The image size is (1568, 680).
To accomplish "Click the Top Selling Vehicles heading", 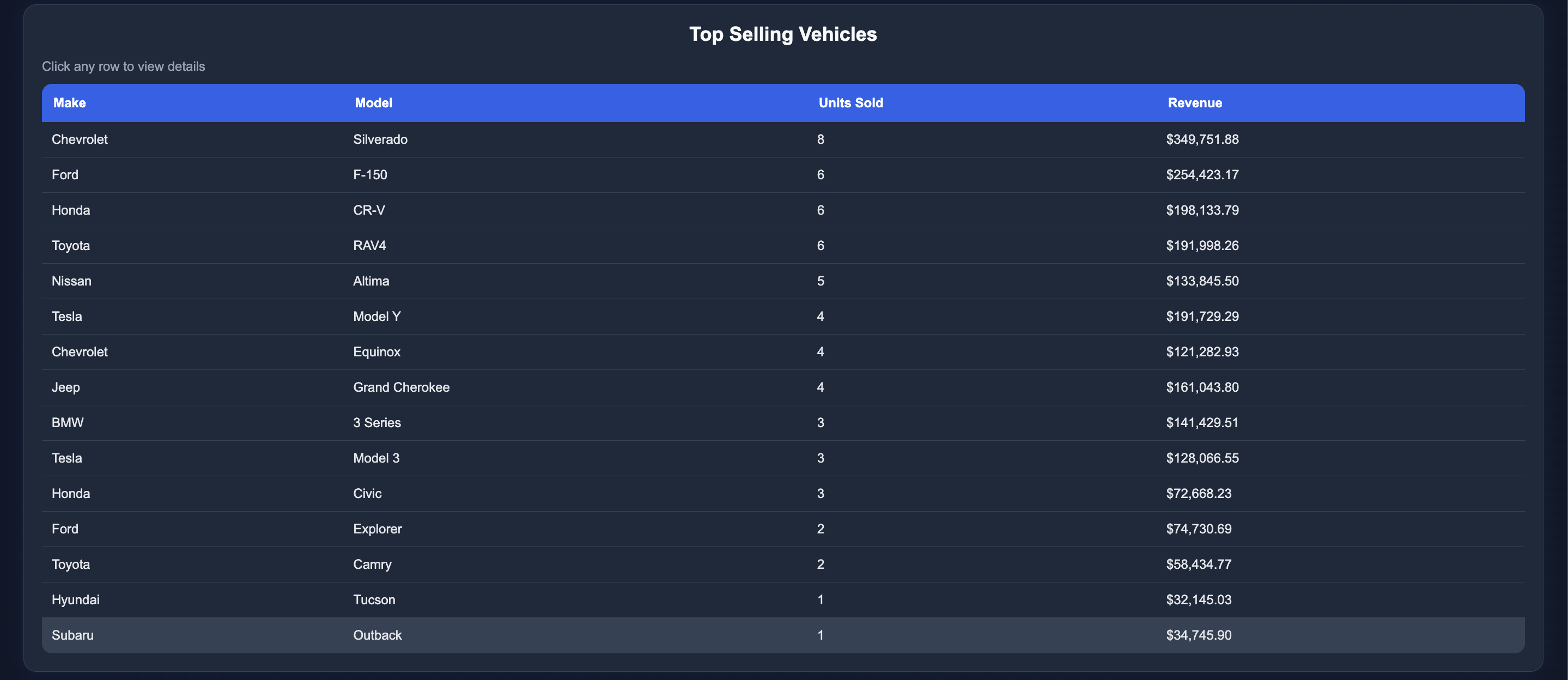I will coord(783,34).
